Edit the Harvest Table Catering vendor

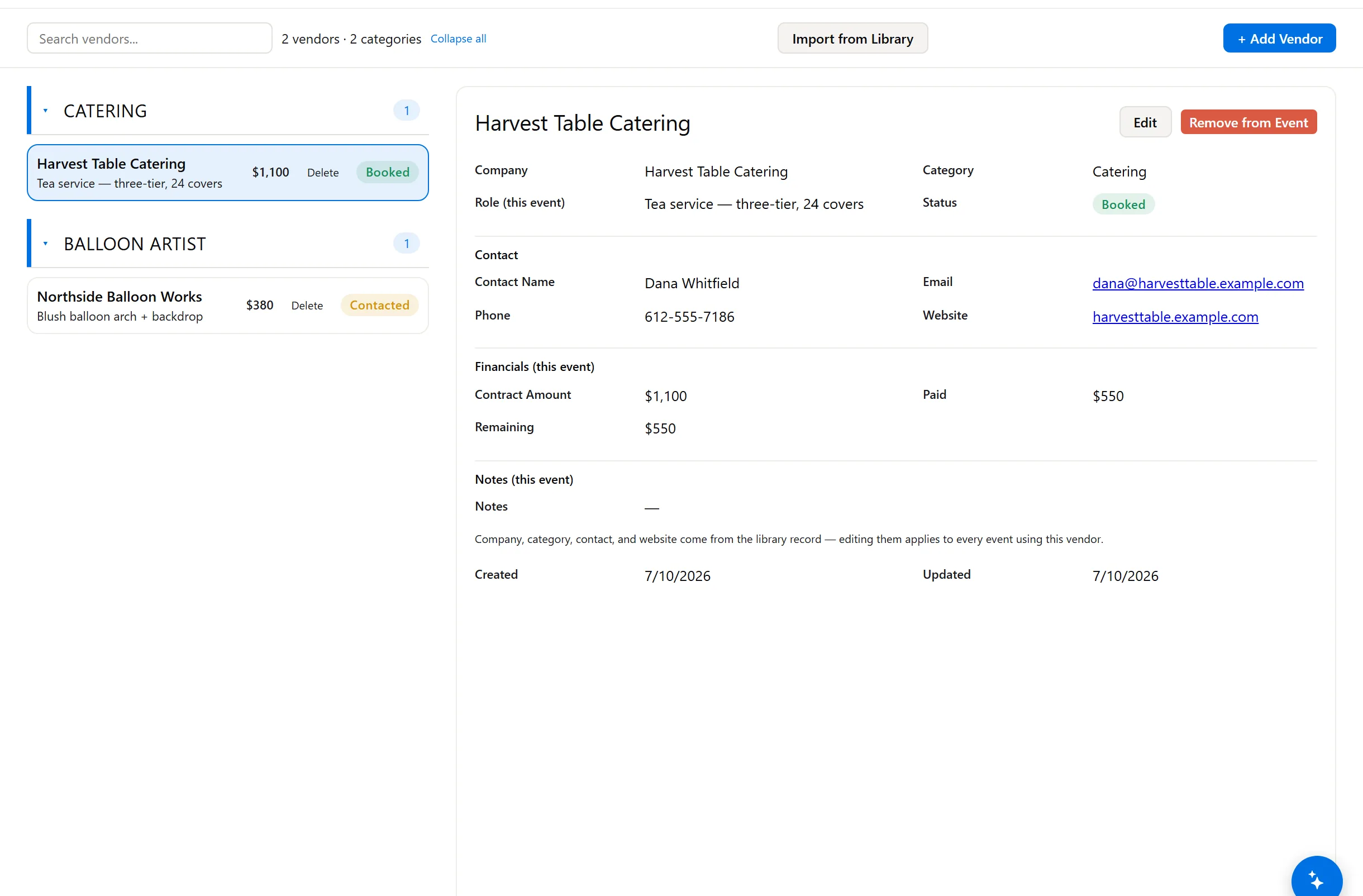click(x=1145, y=122)
